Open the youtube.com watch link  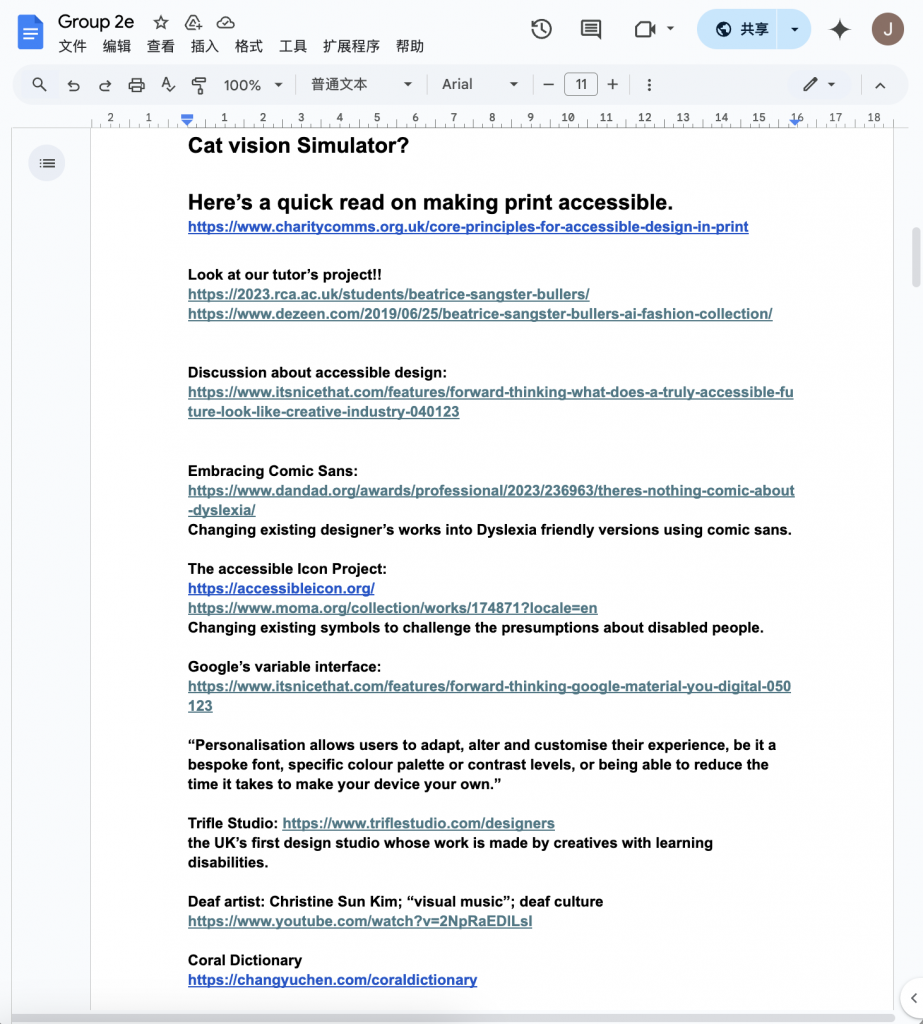[x=360, y=921]
